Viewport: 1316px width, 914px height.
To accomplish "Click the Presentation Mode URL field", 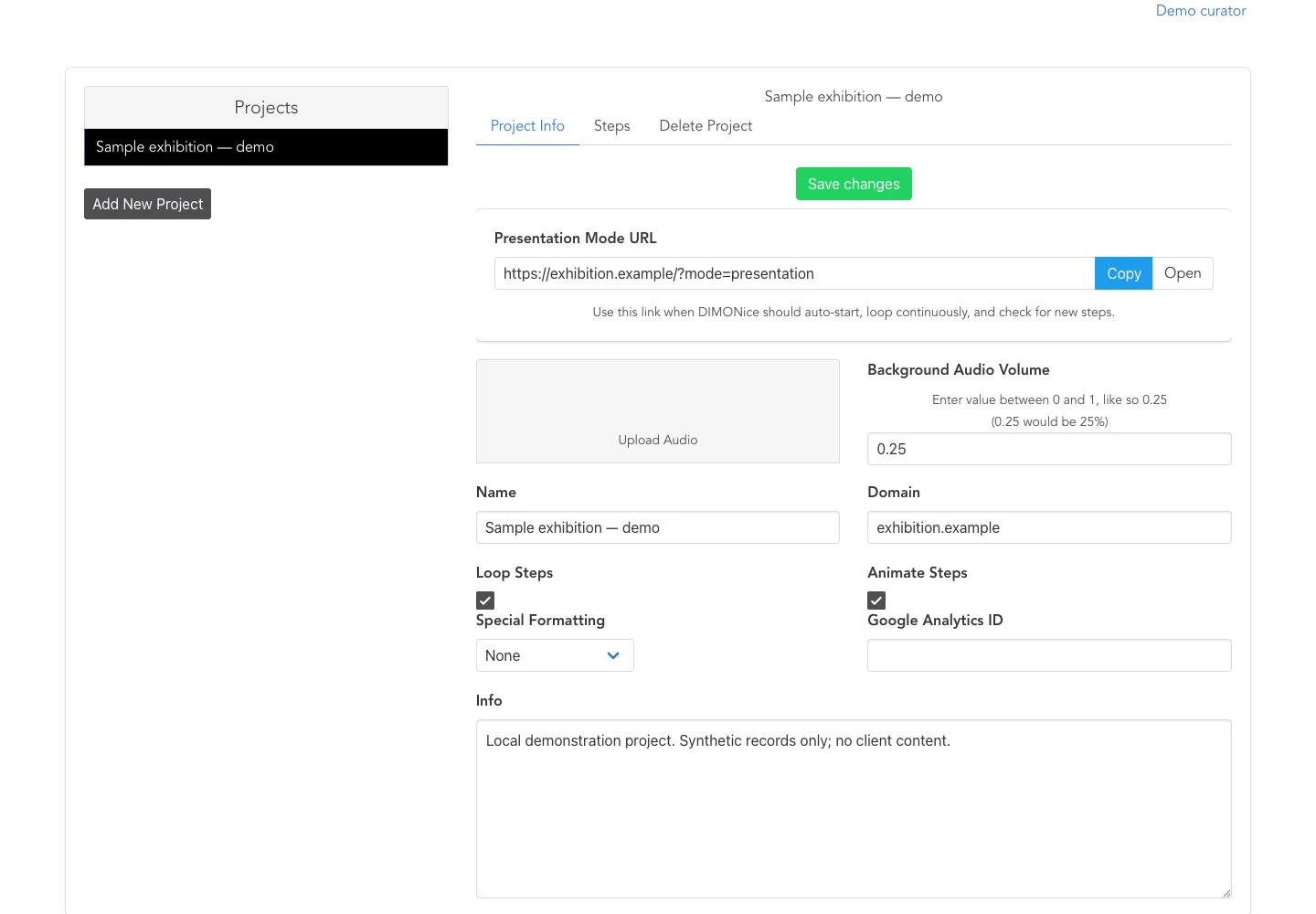I will coord(794,273).
